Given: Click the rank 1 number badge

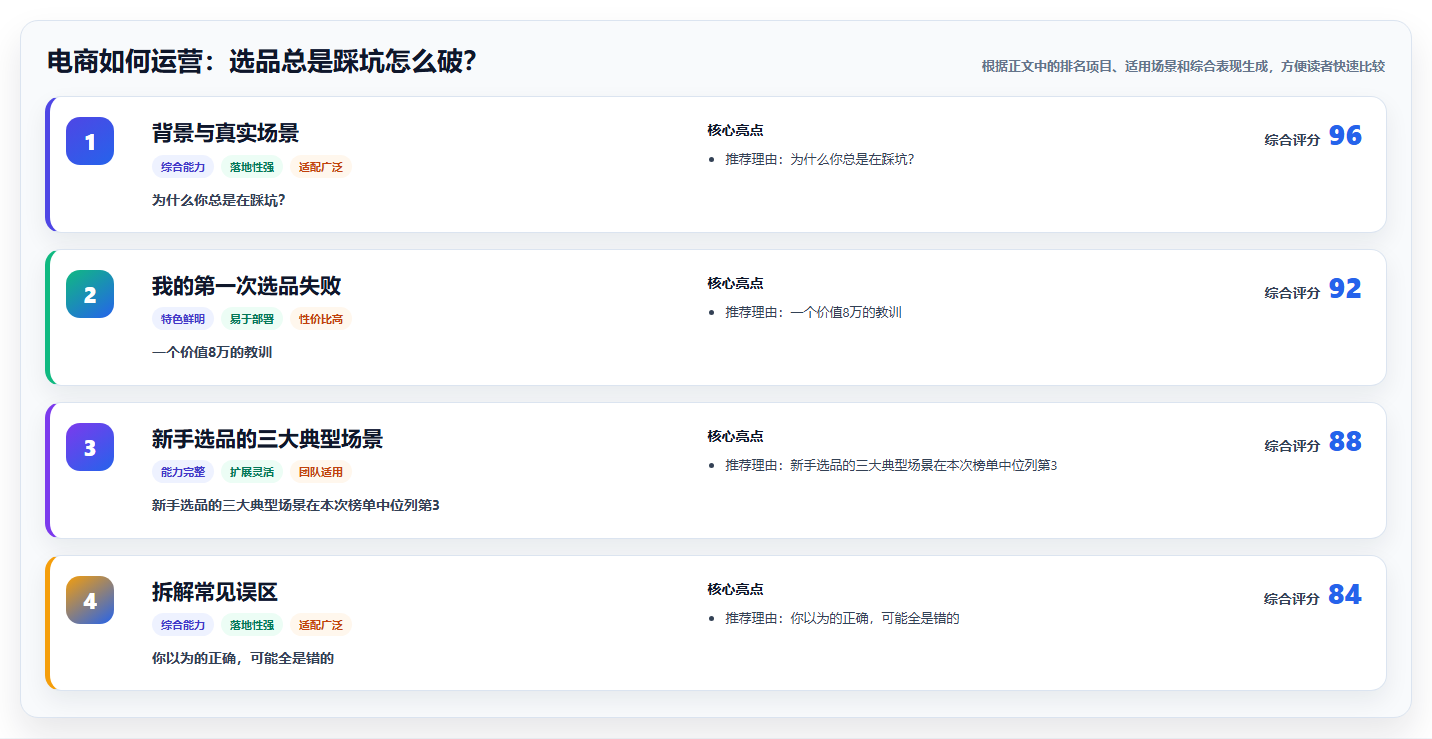Looking at the screenshot, I should pos(90,141).
